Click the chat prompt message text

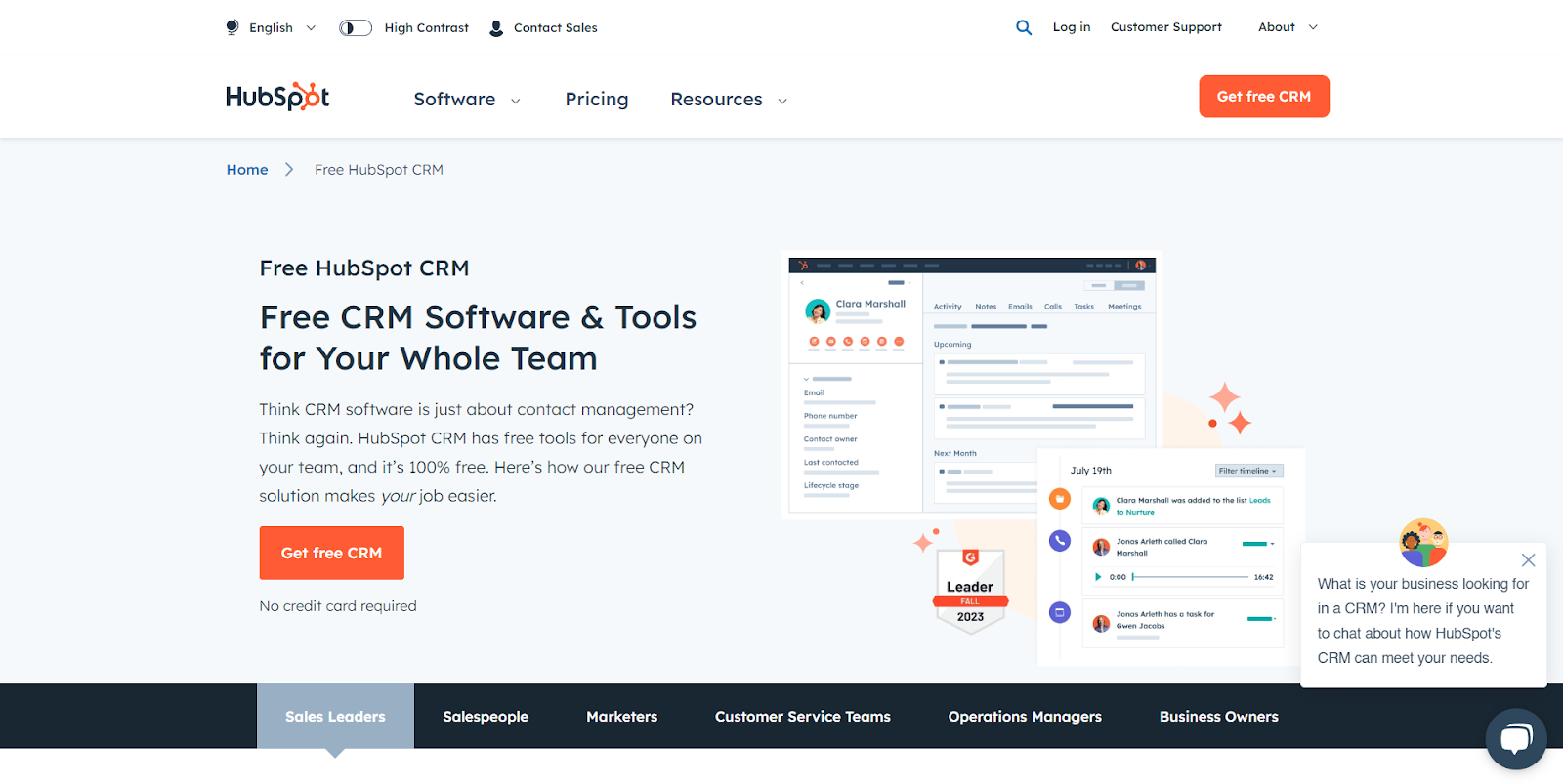[1423, 621]
